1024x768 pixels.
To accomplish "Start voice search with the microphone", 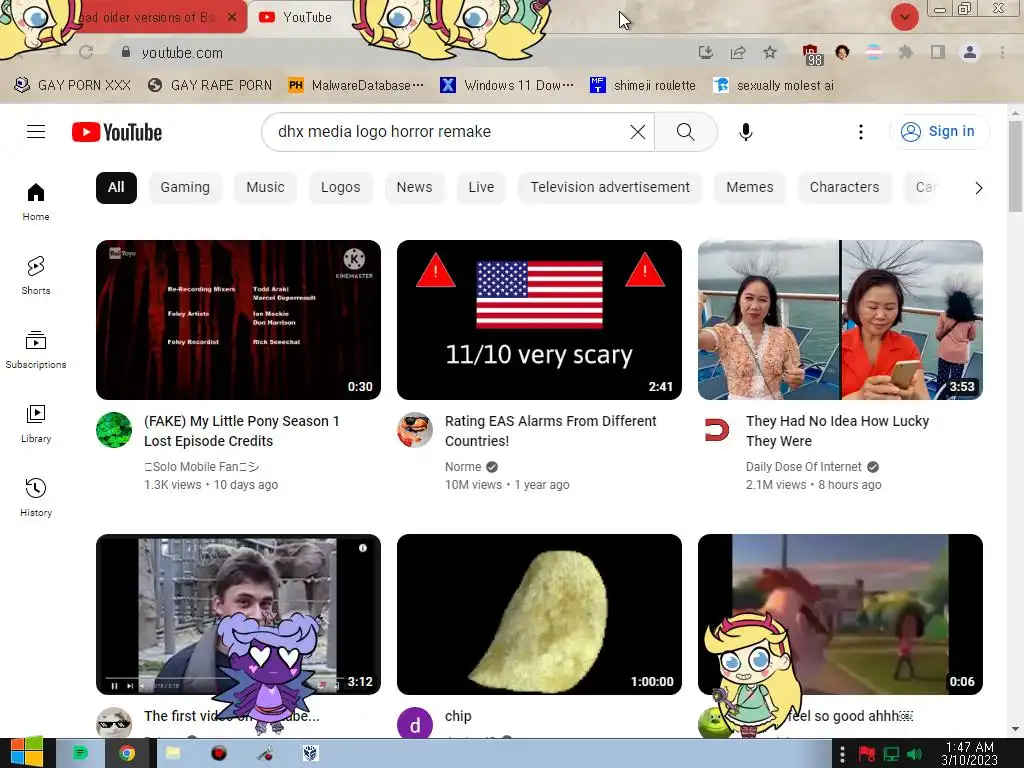I will tap(745, 132).
